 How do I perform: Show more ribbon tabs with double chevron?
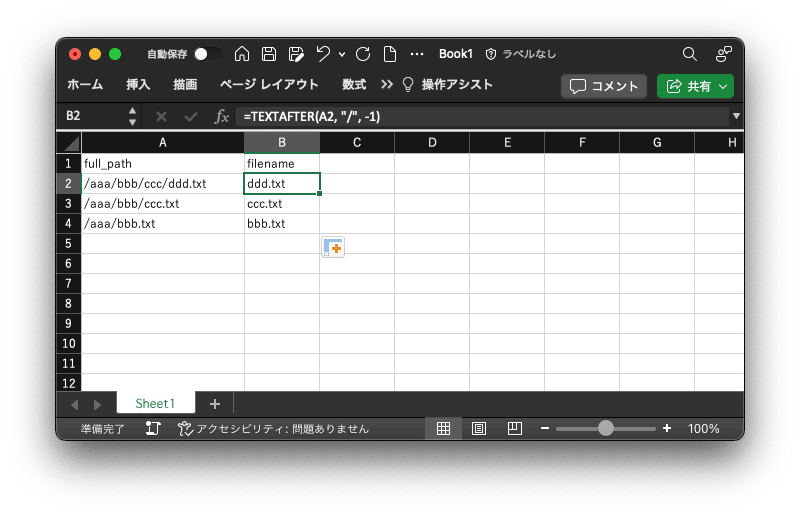(387, 85)
